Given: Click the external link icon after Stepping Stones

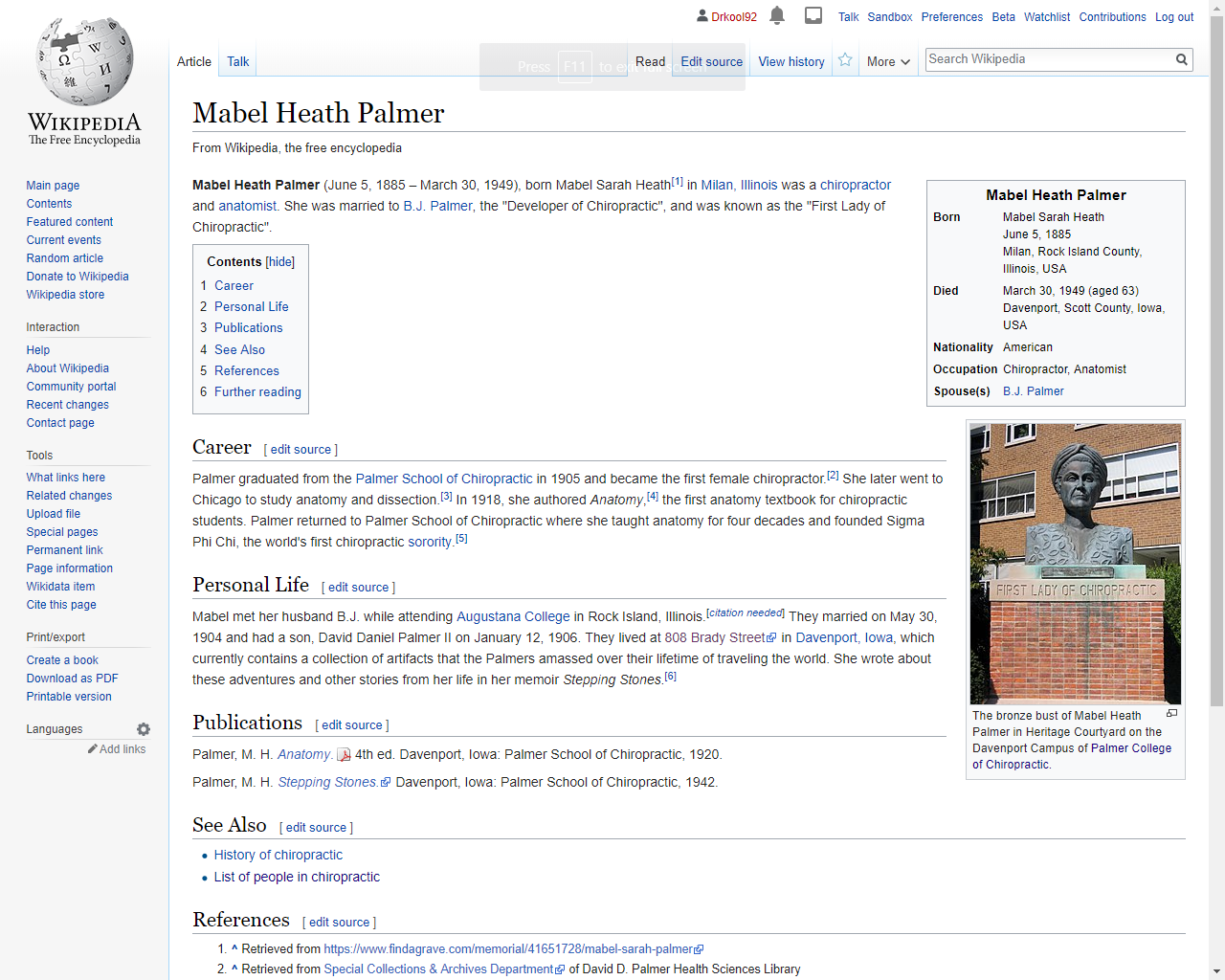Looking at the screenshot, I should tap(386, 782).
